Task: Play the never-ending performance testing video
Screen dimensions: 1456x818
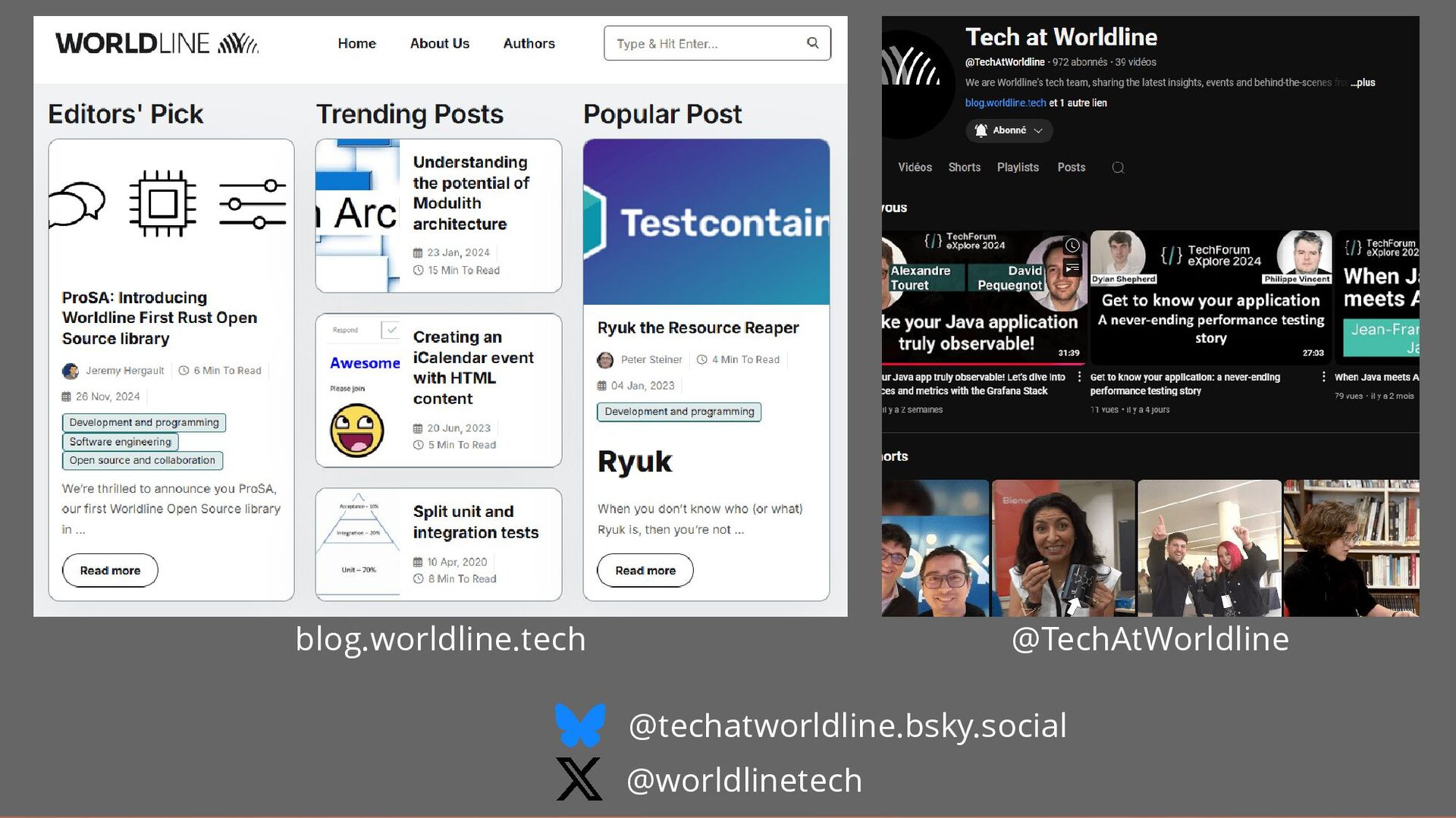Action: point(1210,297)
